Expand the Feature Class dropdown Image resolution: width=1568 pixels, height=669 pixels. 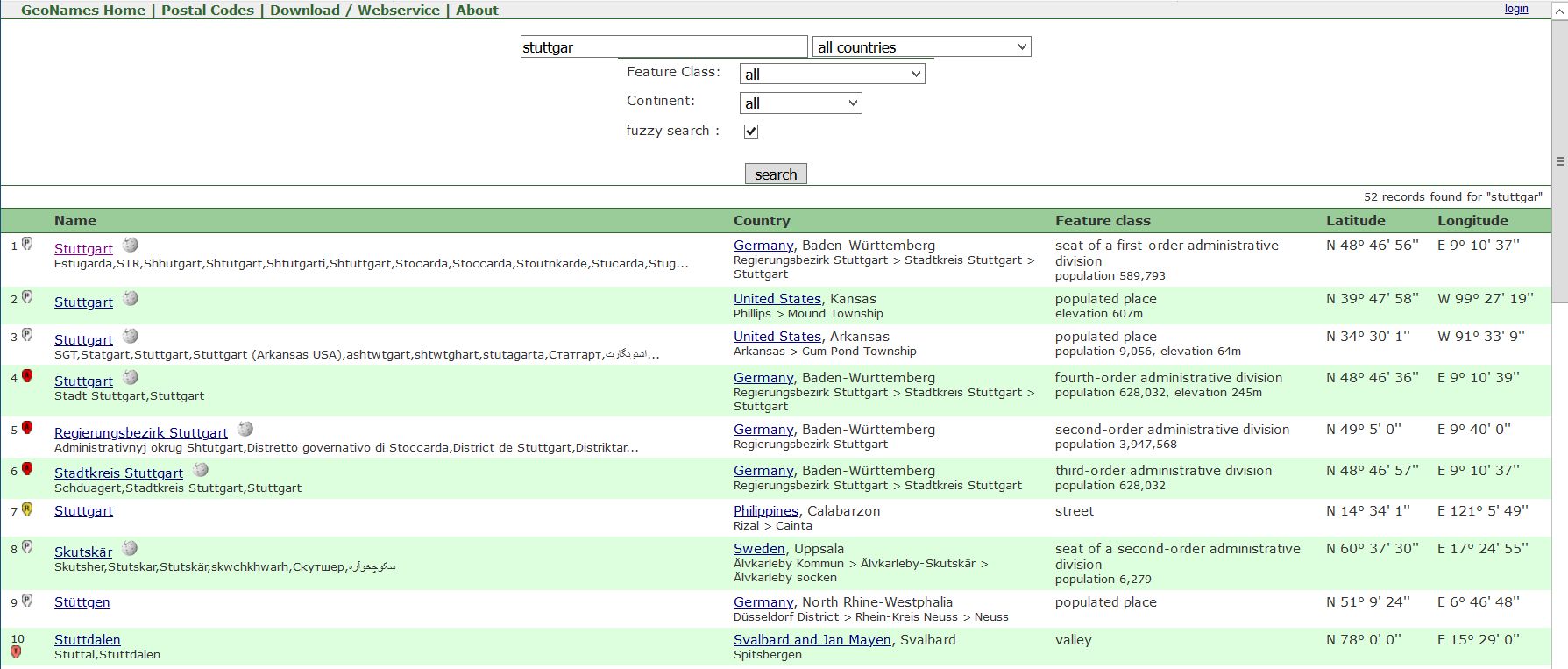tap(832, 75)
